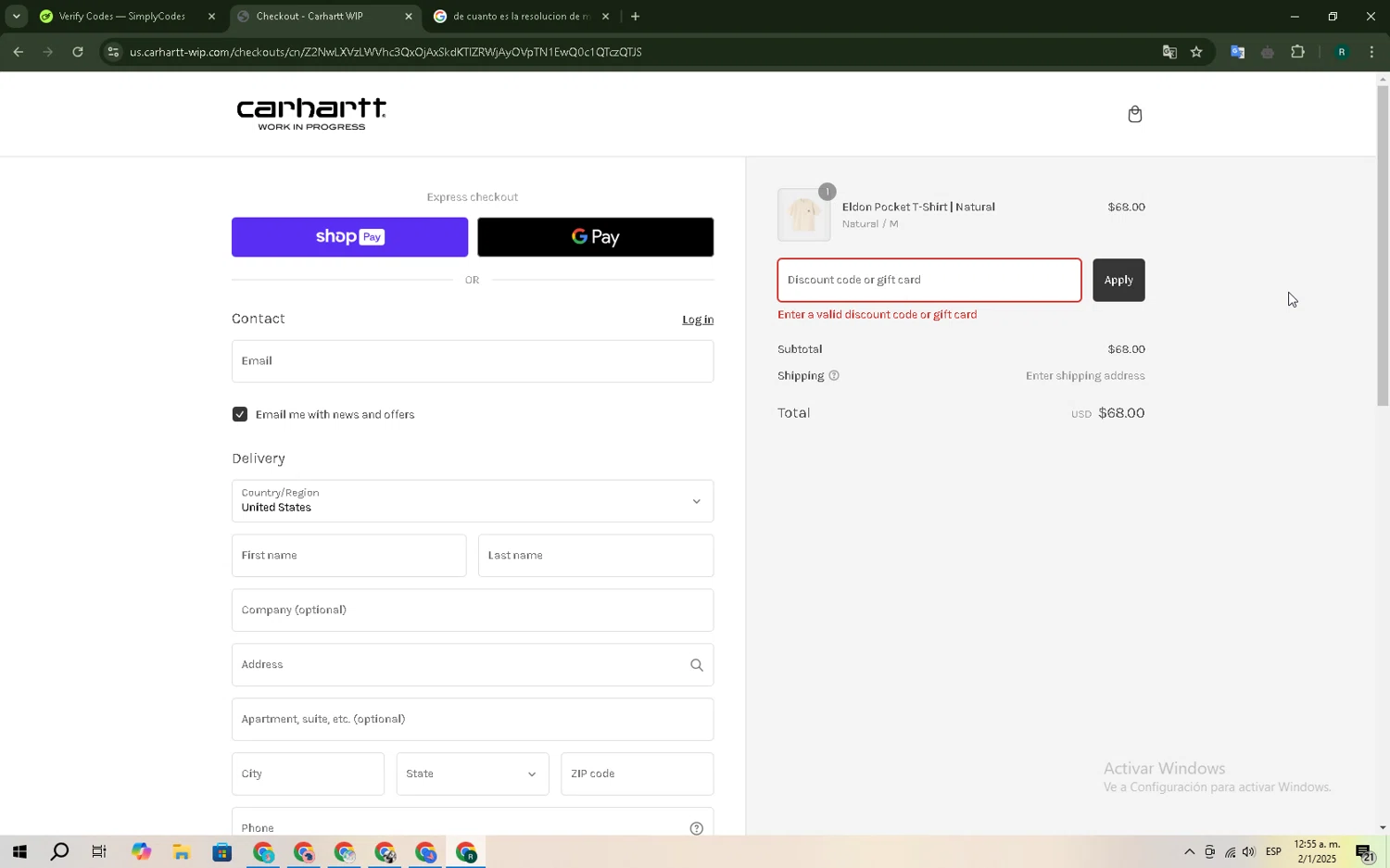1390x868 pixels.
Task: Open the network Wi-Fi tray icon
Action: tap(1230, 851)
